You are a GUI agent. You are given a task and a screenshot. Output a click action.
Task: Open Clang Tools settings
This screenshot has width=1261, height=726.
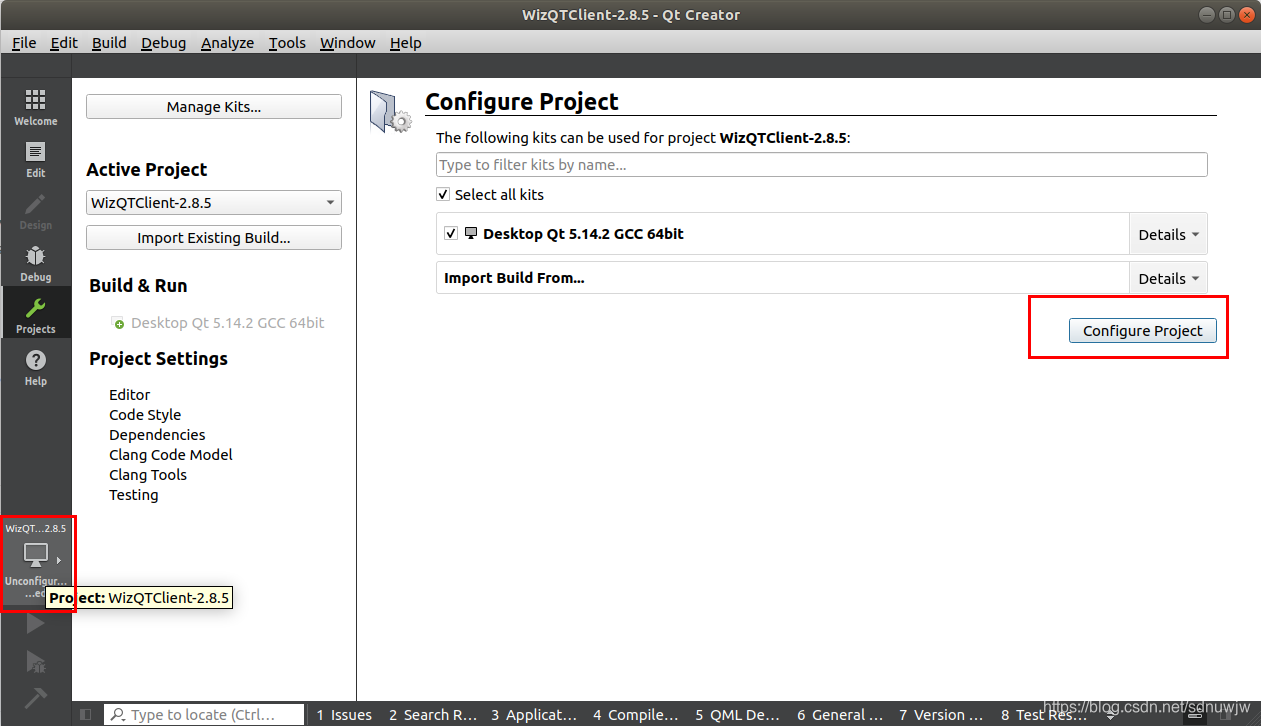click(x=148, y=475)
